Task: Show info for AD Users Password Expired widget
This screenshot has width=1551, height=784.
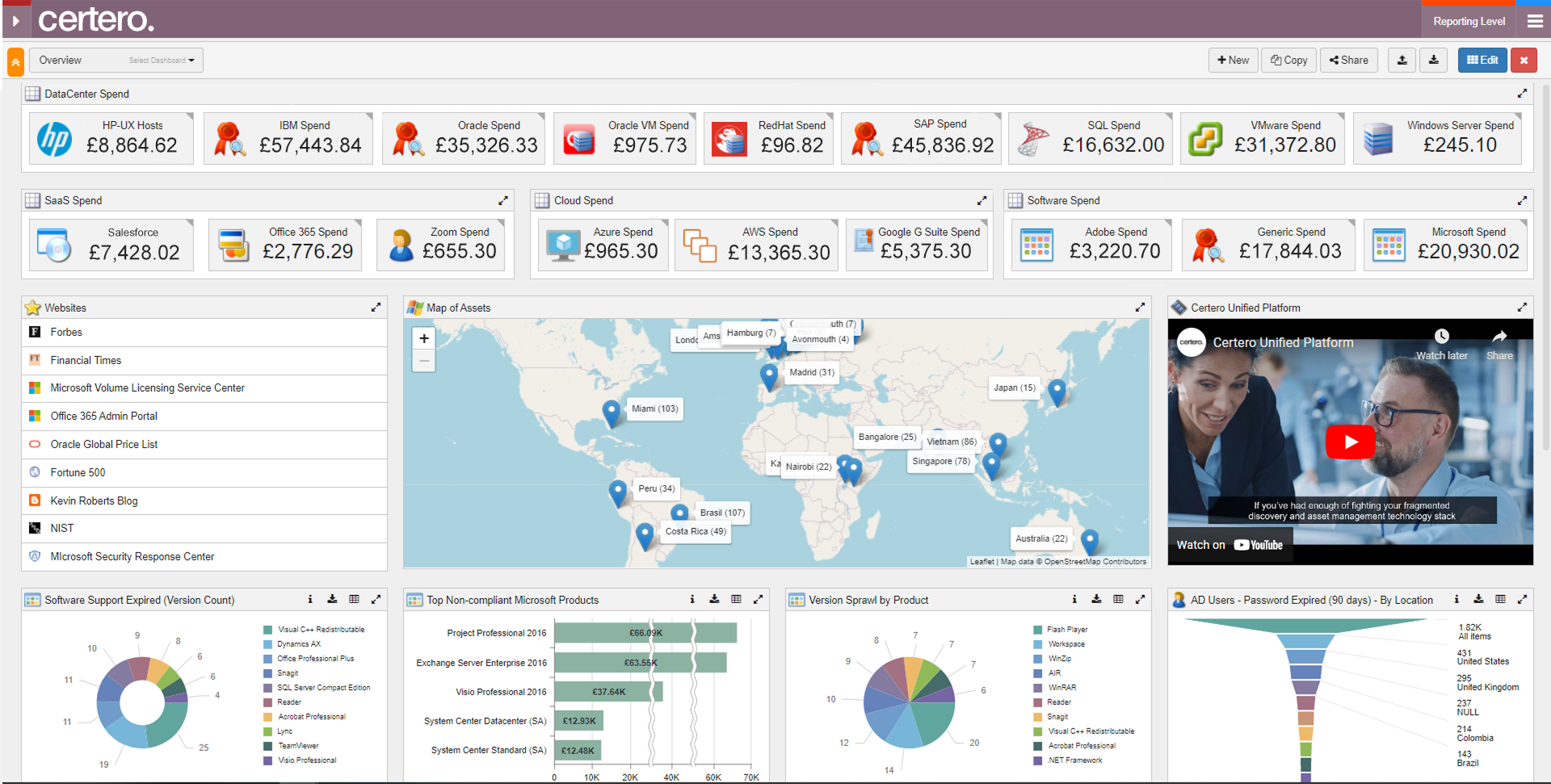Action: point(1456,599)
